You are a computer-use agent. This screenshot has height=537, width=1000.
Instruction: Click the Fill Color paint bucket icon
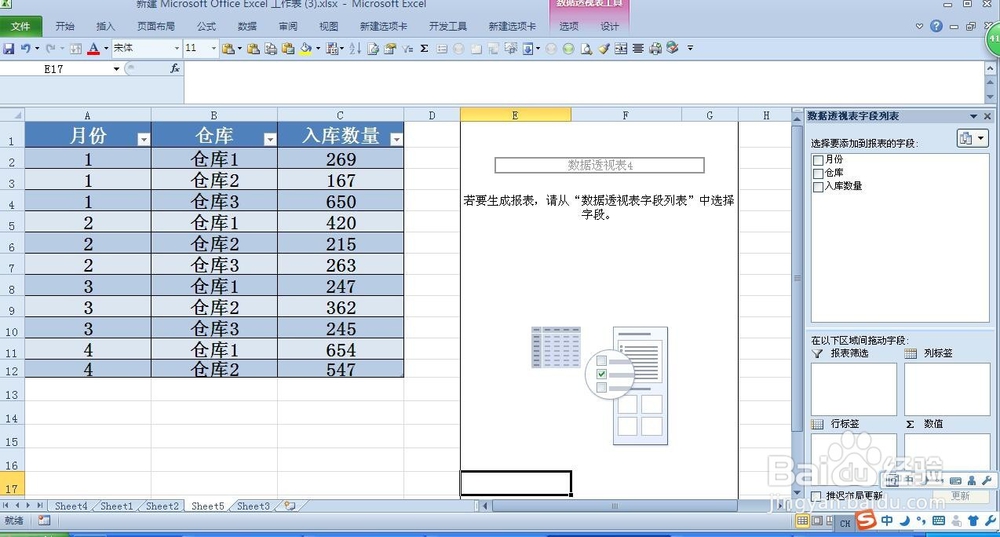pos(306,48)
